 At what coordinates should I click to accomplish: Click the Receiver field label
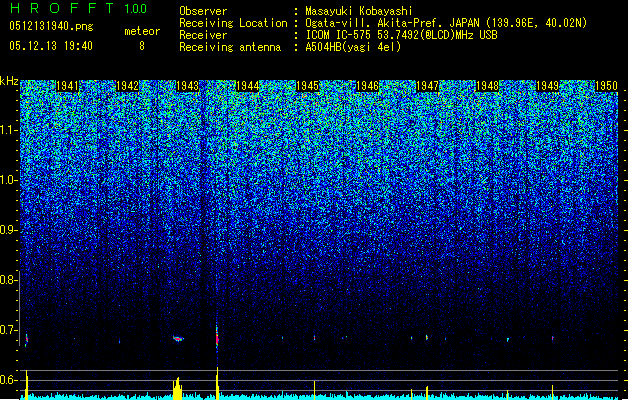(x=203, y=35)
